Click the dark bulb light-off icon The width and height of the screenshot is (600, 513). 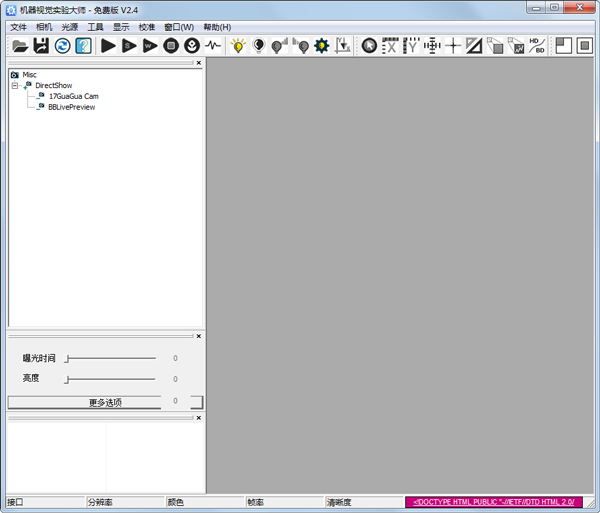[259, 46]
